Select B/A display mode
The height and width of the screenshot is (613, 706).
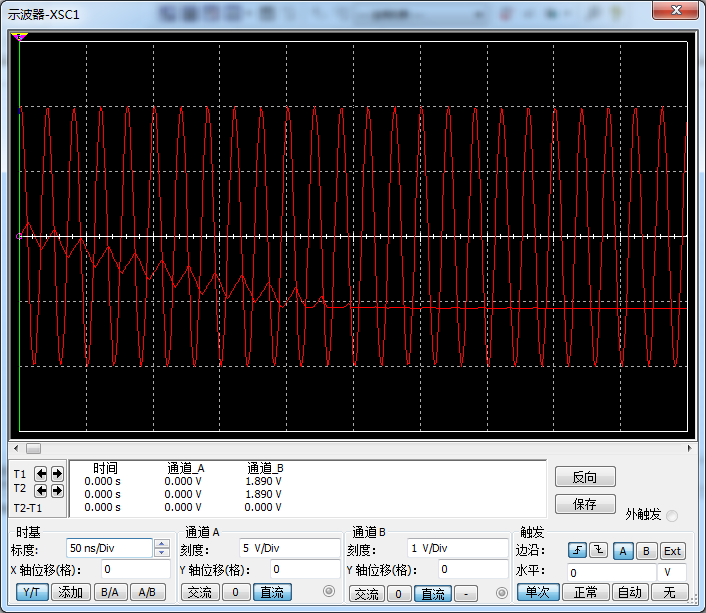110,592
